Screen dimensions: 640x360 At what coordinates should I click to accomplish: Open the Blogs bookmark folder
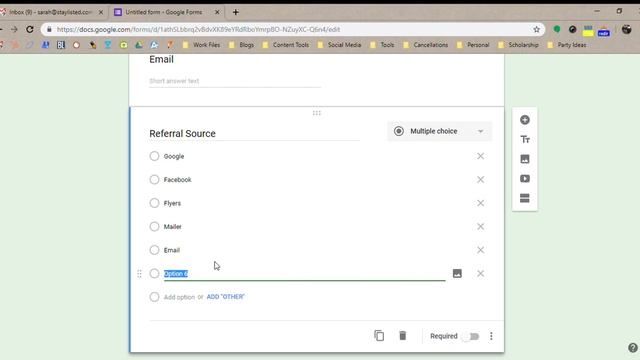point(242,45)
